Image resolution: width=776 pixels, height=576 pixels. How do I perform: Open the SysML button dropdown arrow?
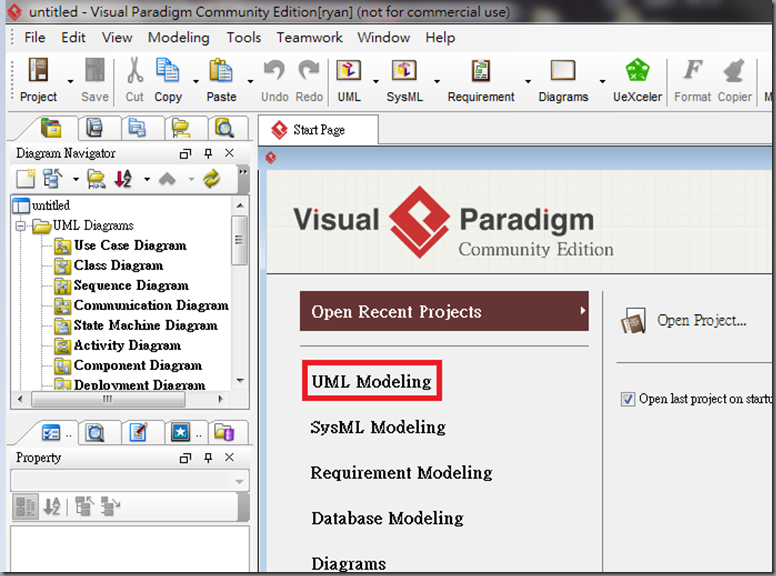(x=437, y=81)
